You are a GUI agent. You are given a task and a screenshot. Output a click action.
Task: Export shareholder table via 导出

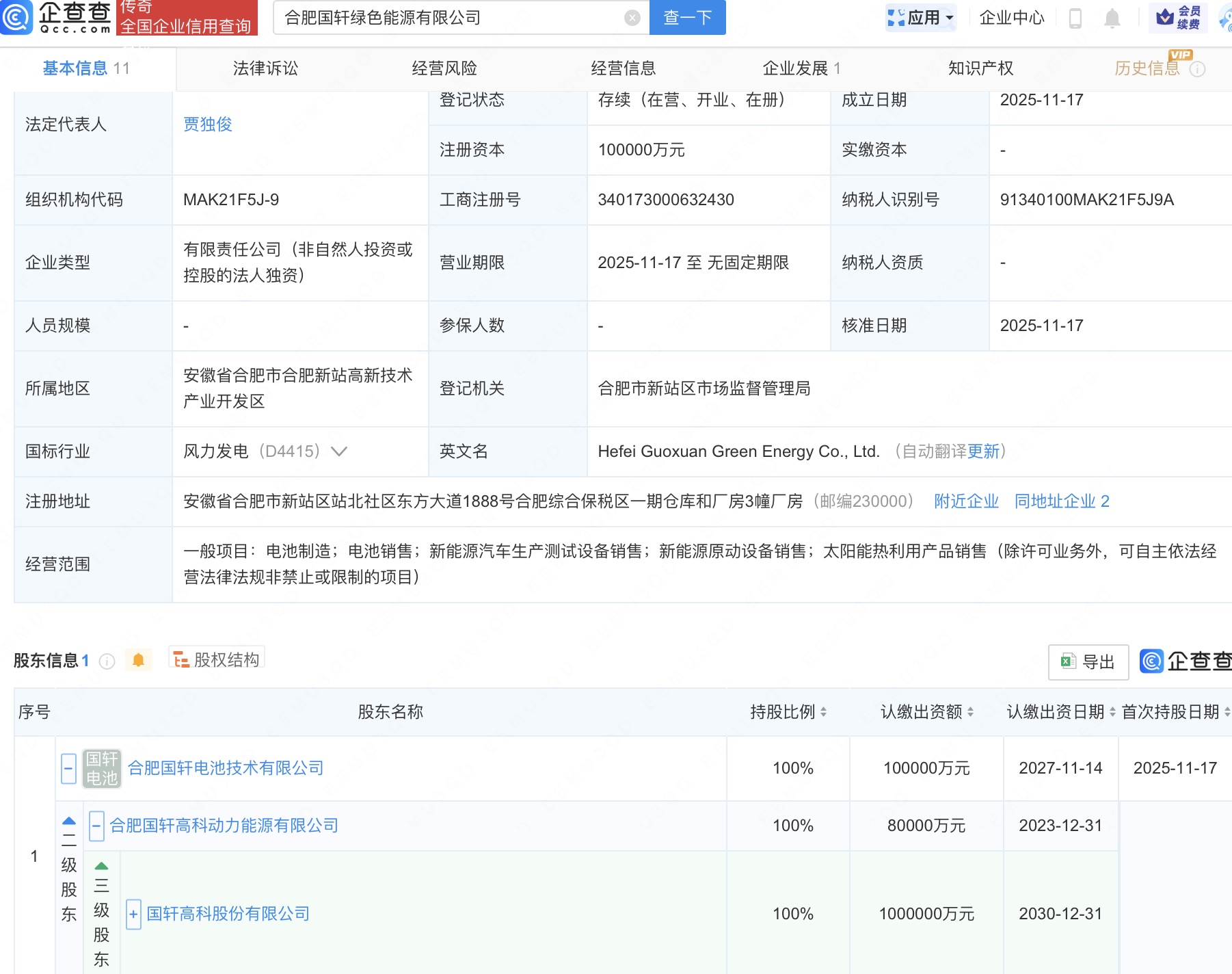tap(1088, 661)
